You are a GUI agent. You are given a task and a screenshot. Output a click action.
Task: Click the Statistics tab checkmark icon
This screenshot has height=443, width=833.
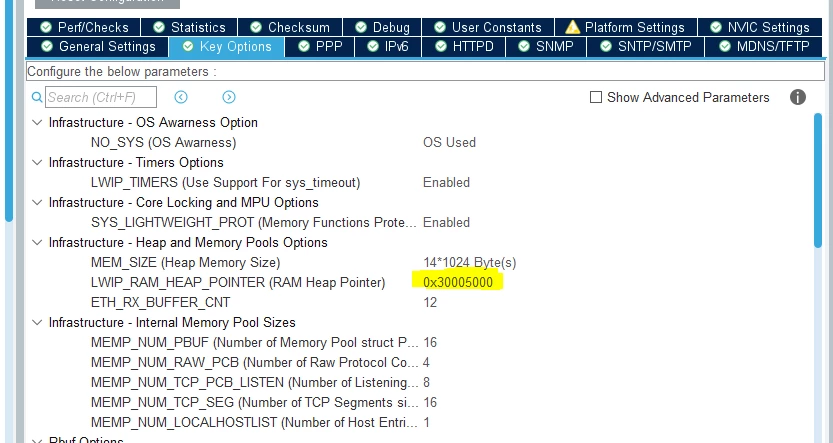[x=159, y=27]
